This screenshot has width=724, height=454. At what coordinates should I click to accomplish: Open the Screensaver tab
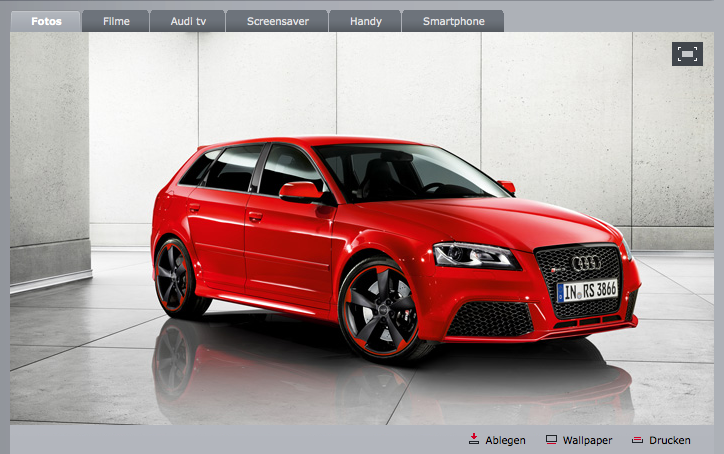click(278, 21)
